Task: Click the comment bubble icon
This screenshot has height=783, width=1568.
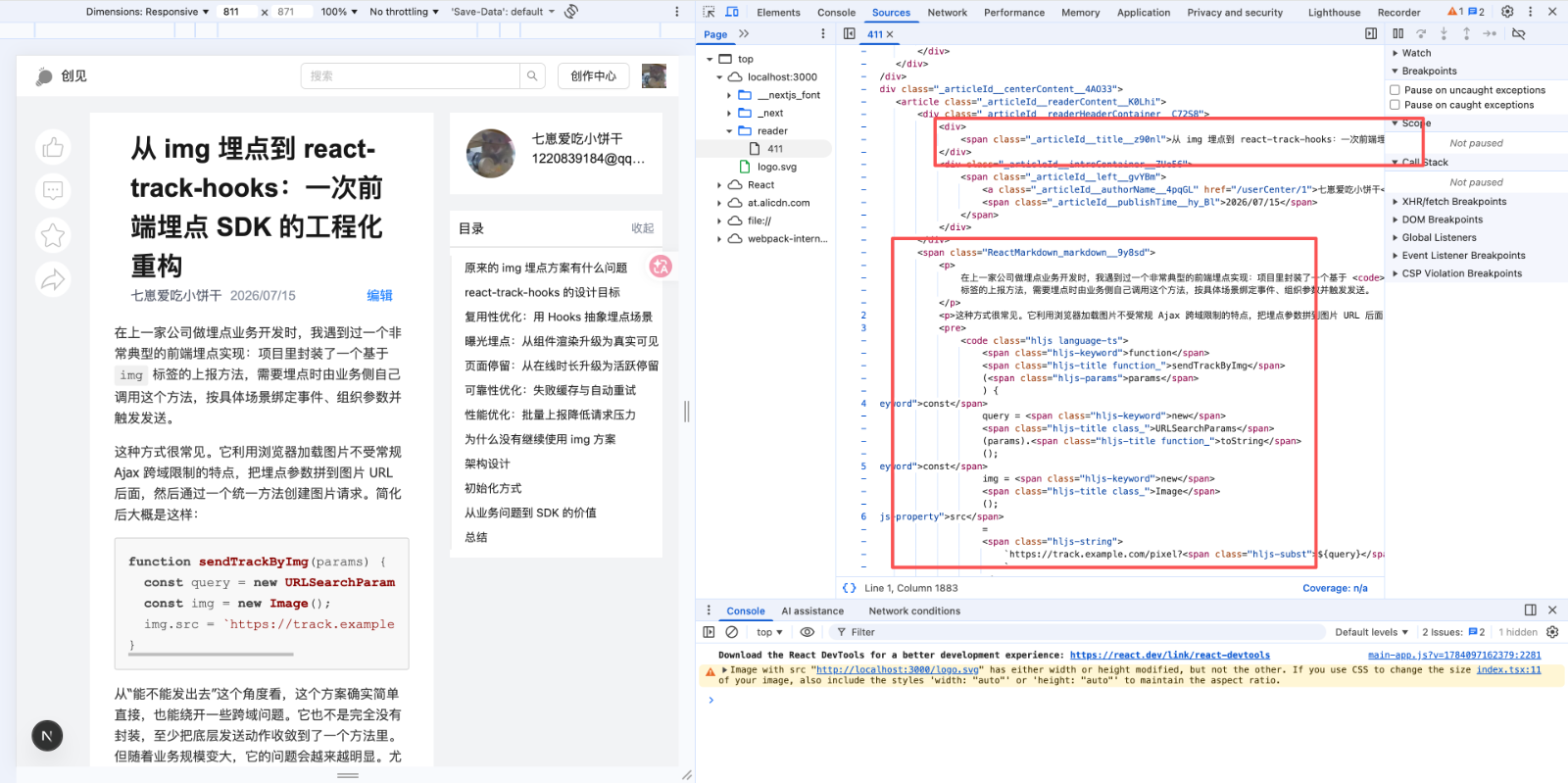Action: point(53,190)
